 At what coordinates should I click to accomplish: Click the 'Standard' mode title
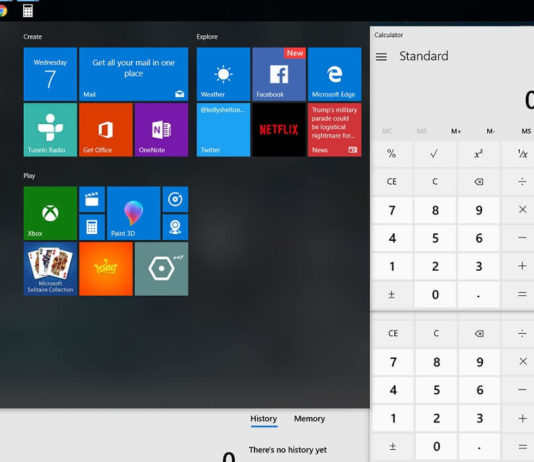424,56
